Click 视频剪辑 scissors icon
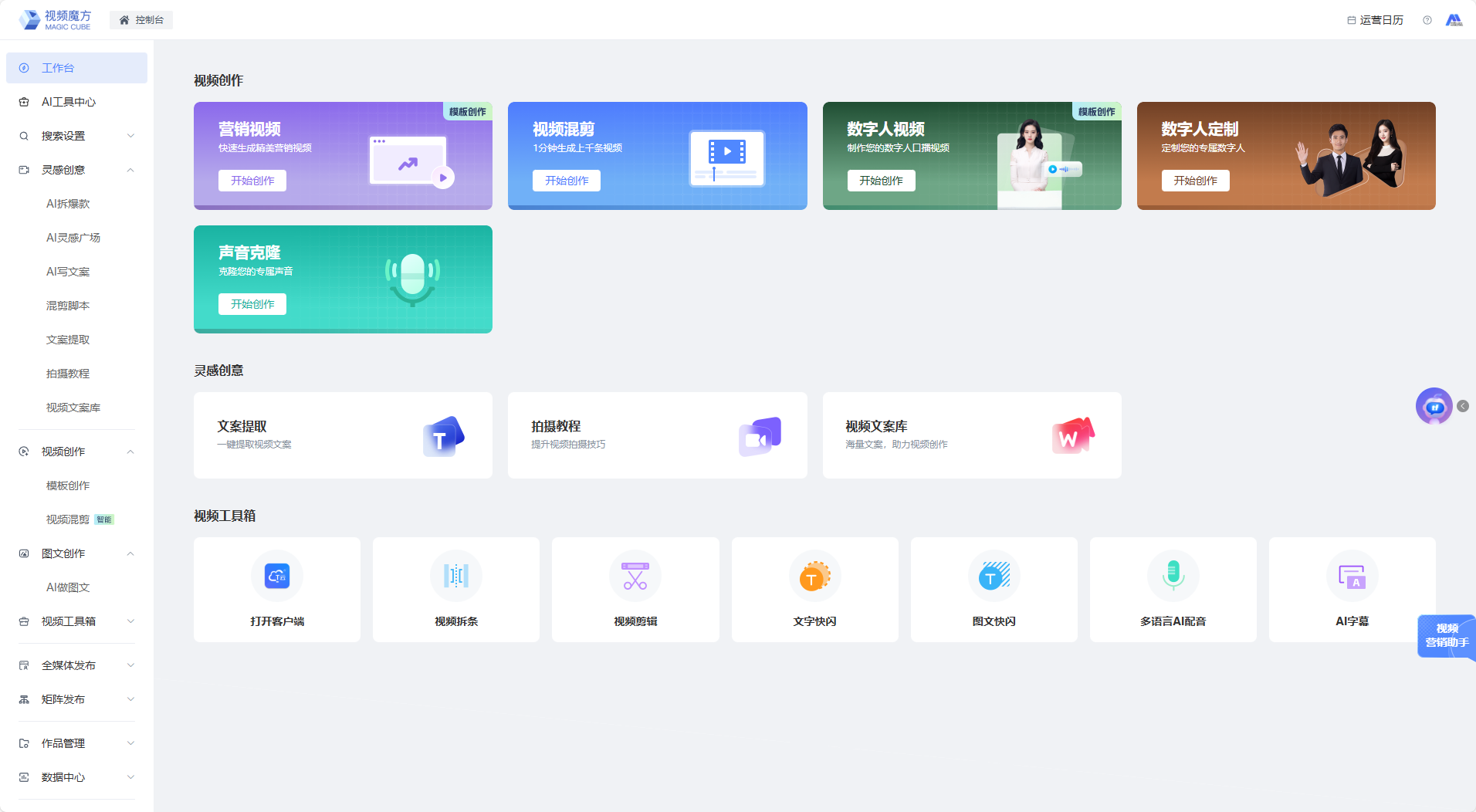The height and width of the screenshot is (812, 1476). (x=635, y=576)
